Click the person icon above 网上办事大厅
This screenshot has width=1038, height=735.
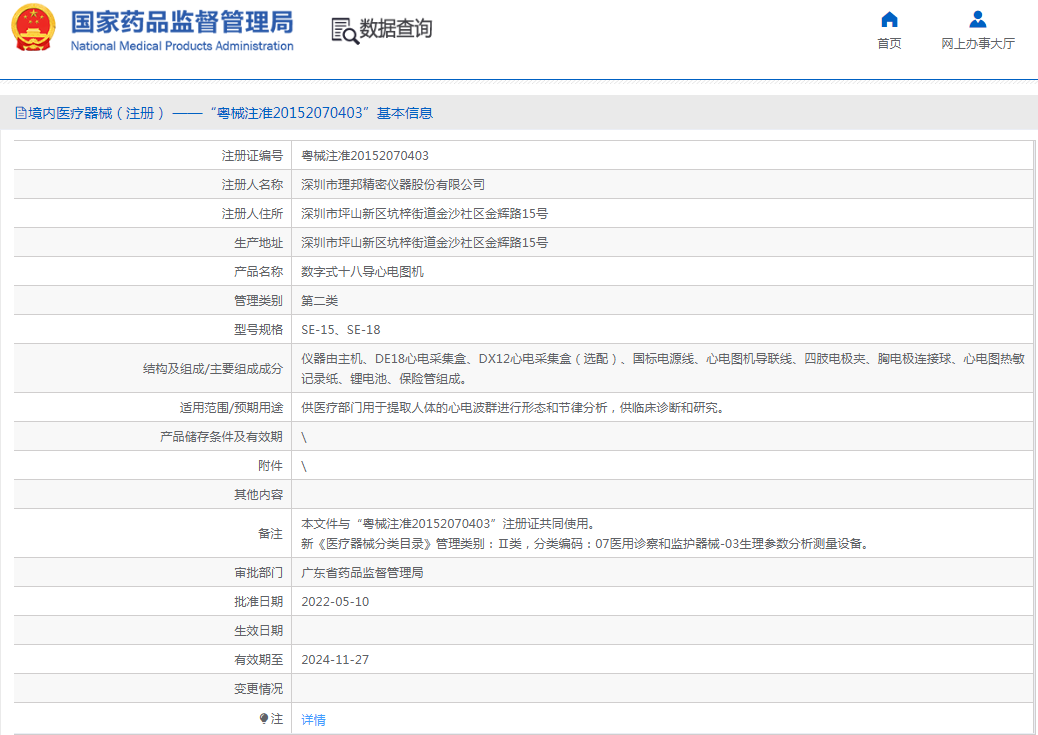[x=978, y=20]
